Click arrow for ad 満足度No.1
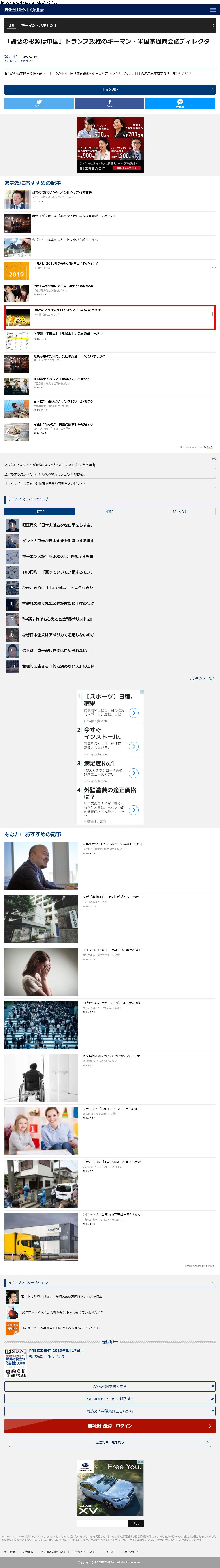Screen dimensions: 220x1568 click(x=134, y=773)
